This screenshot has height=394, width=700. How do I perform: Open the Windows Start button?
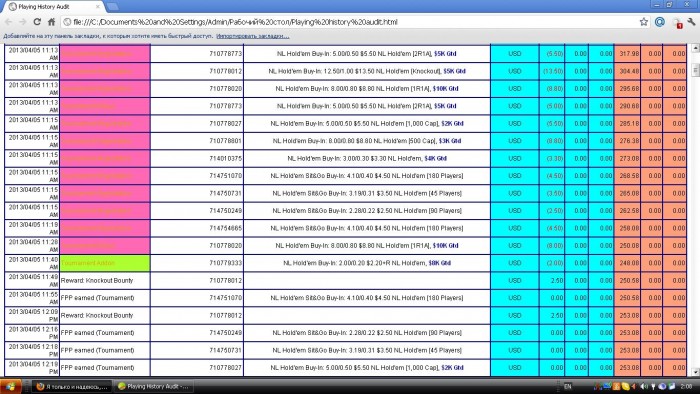point(11,386)
